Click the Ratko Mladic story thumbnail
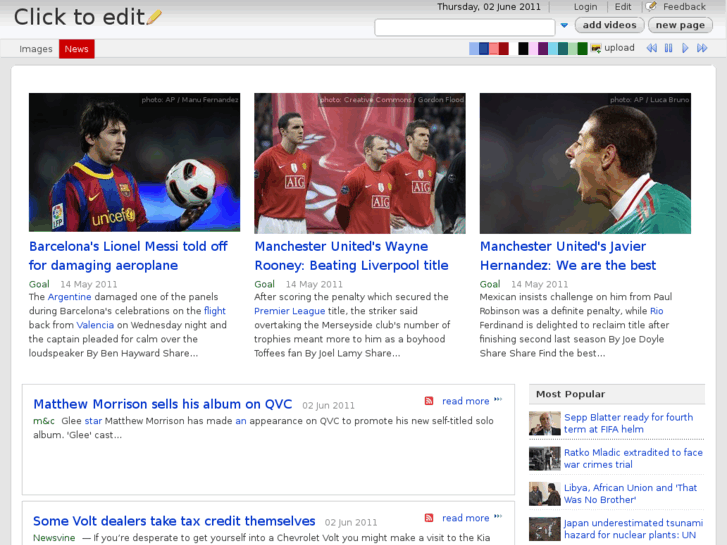Viewport: 727px width, 545px height. (545, 458)
